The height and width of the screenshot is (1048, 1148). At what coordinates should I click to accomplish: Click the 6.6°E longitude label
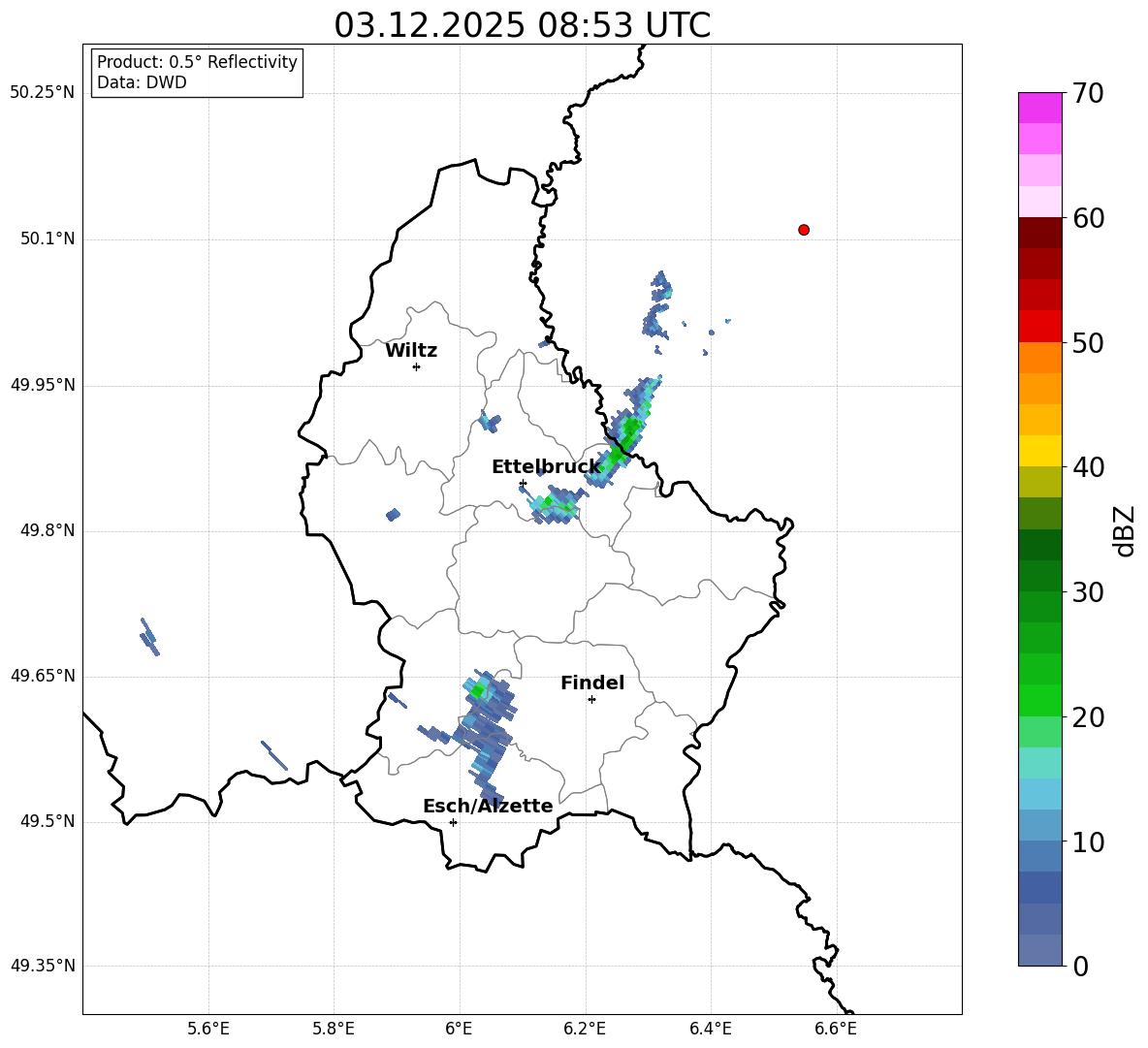[x=836, y=1029]
